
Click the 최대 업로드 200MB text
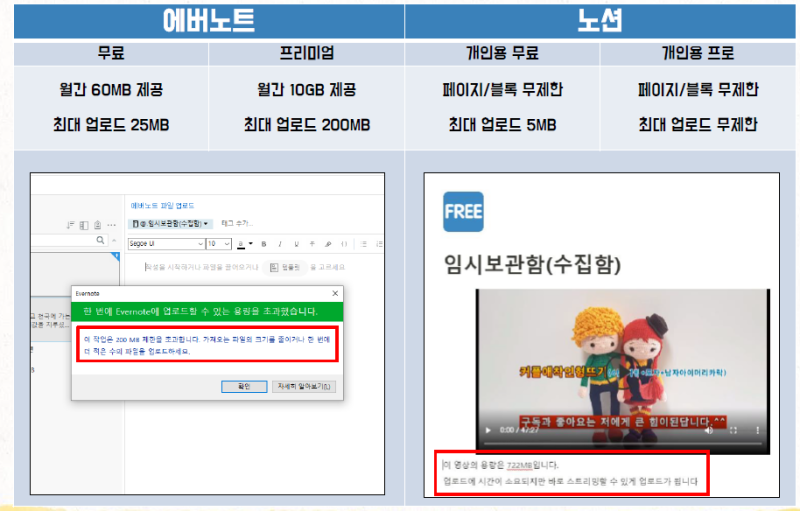pos(307,124)
